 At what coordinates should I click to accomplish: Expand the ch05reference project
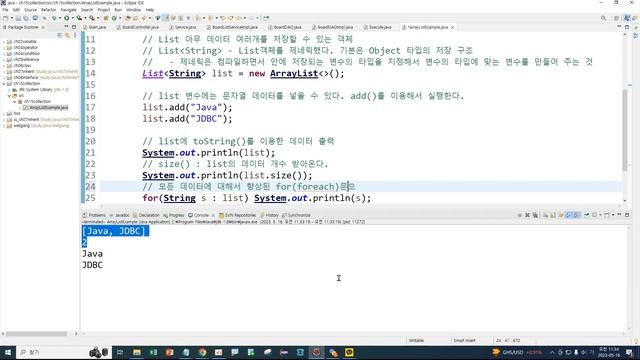(4, 60)
